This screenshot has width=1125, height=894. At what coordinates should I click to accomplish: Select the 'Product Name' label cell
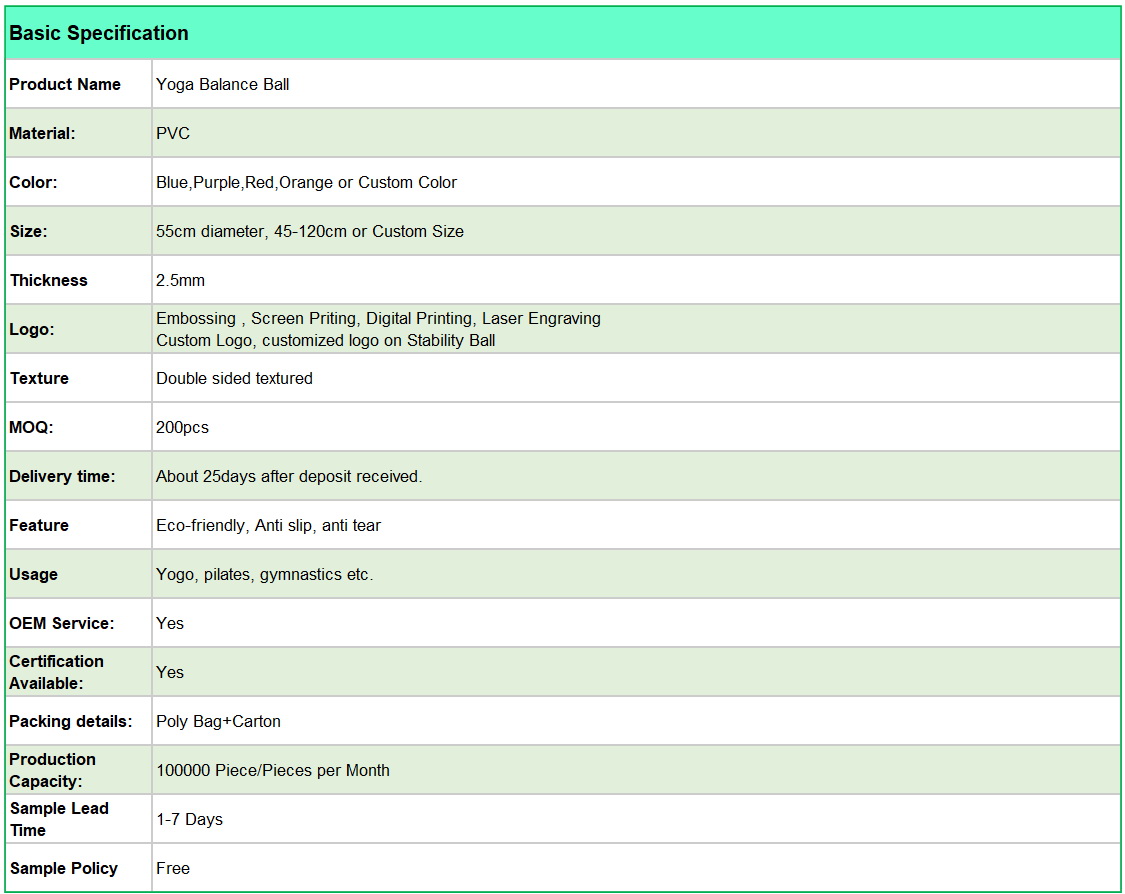tap(78, 84)
